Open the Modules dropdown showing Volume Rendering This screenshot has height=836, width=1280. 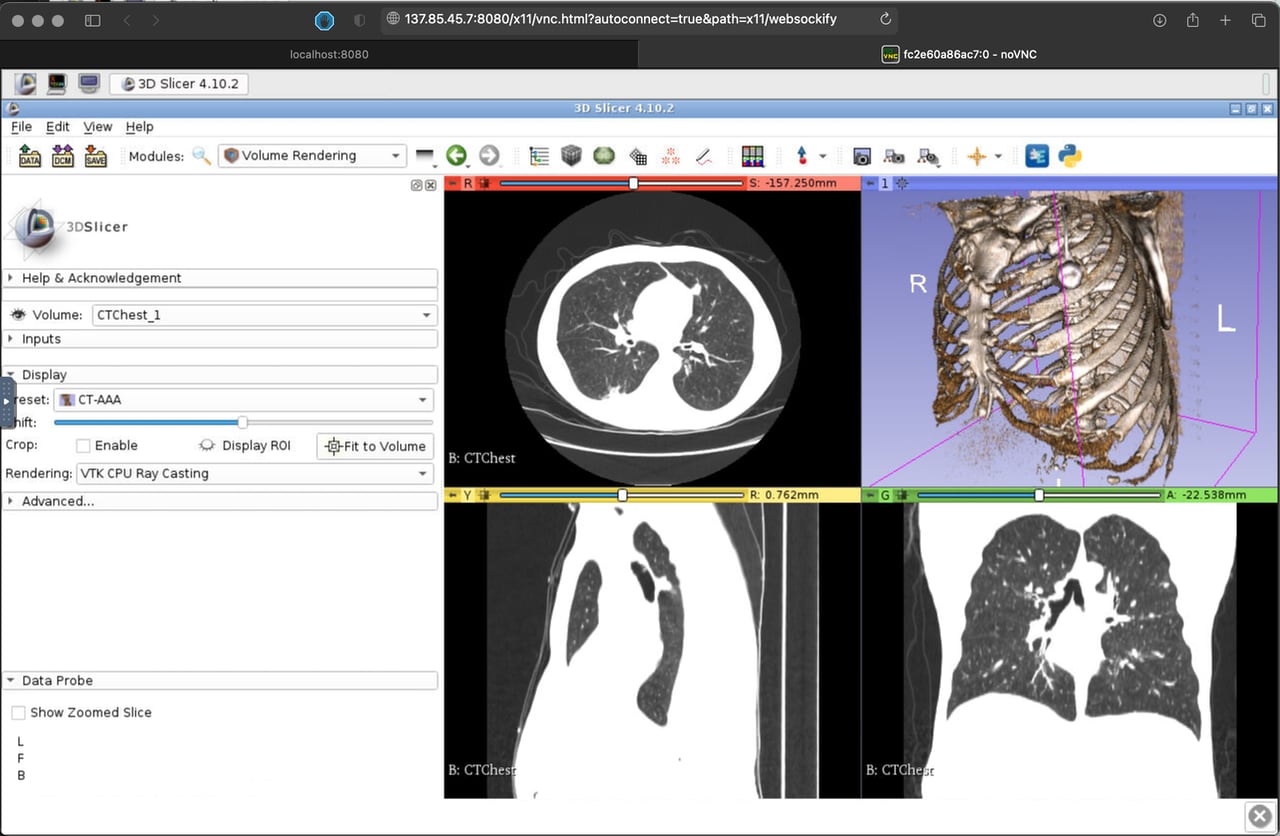pos(313,156)
